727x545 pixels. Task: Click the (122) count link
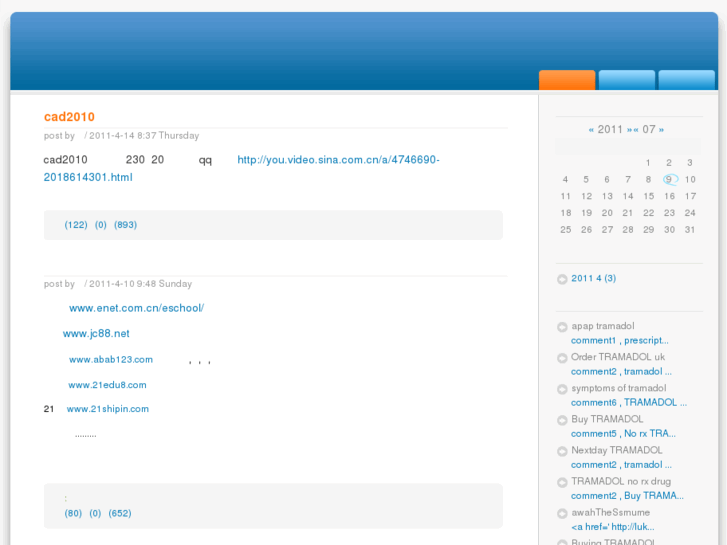coord(76,225)
